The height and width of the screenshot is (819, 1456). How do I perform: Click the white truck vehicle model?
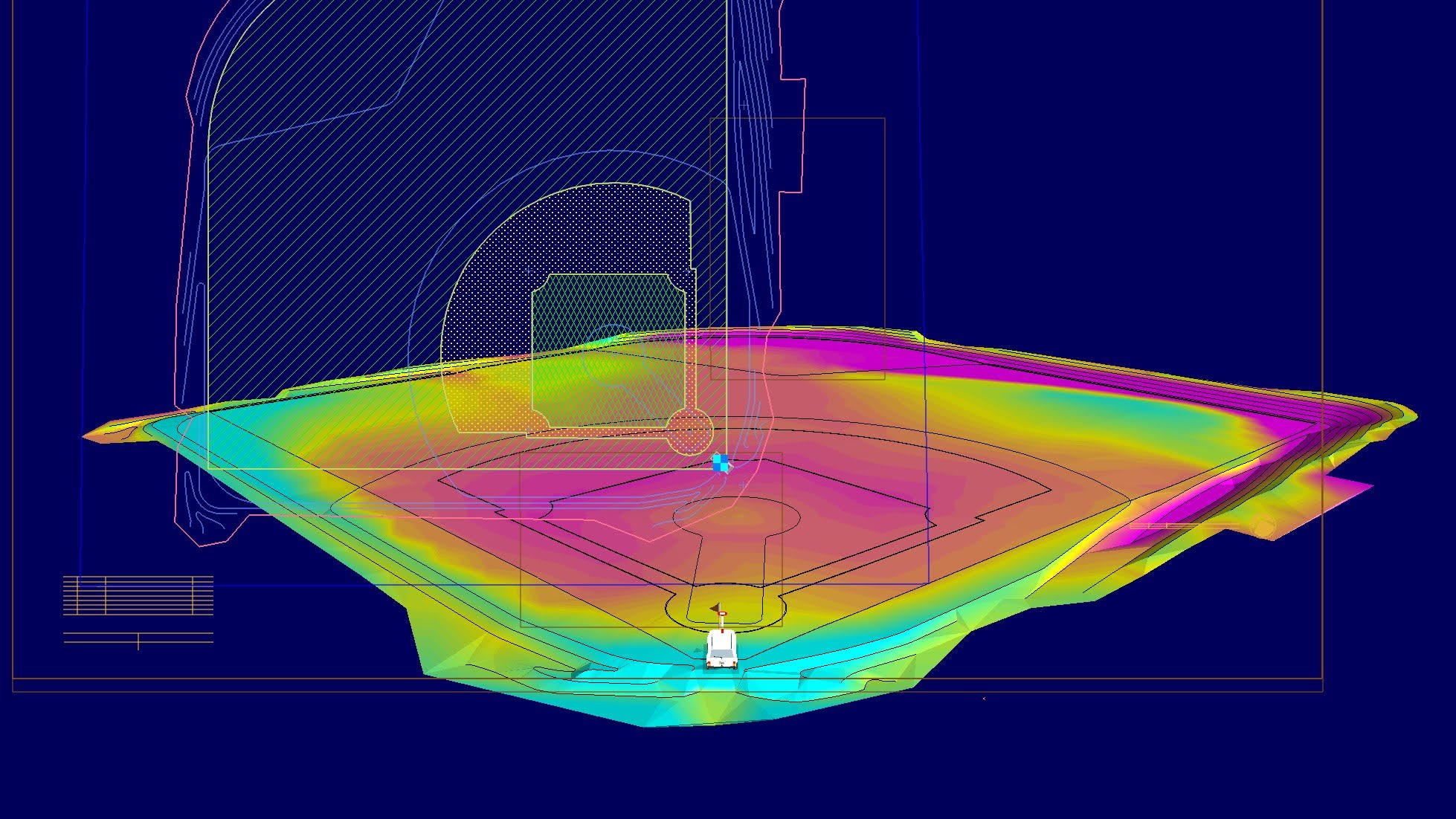(721, 650)
